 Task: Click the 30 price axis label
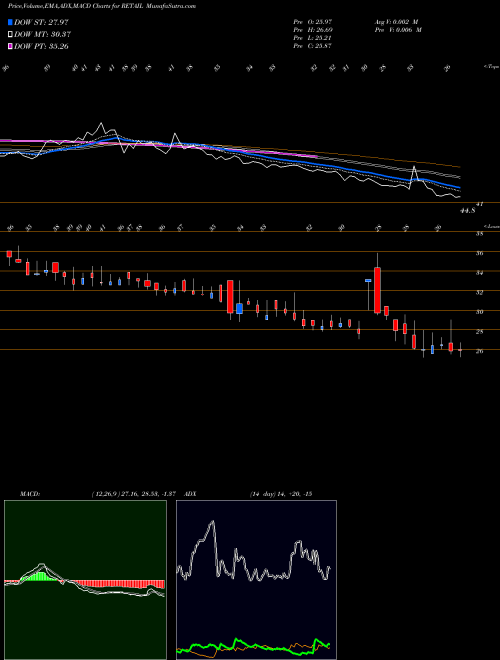(x=479, y=312)
